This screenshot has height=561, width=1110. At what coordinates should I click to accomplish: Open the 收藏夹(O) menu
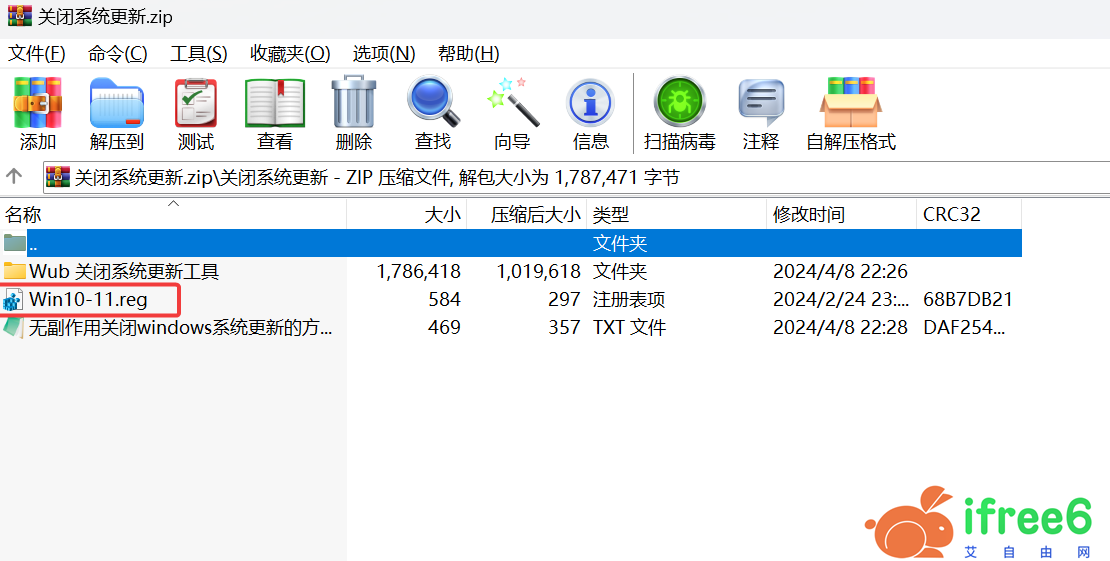[290, 53]
